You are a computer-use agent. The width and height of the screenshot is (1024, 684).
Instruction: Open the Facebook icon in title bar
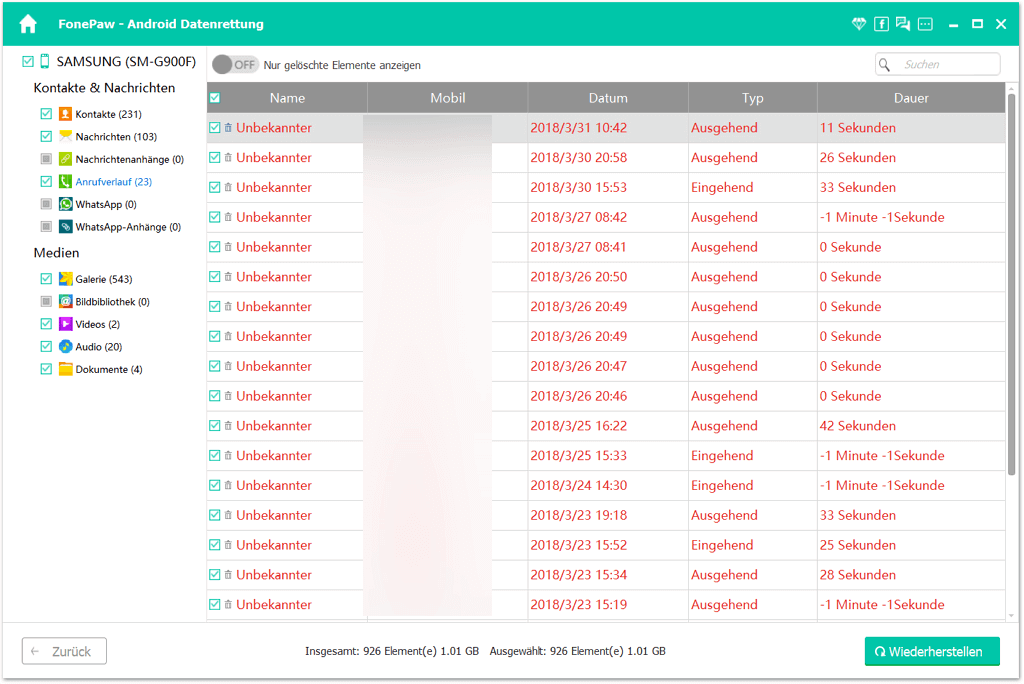click(x=881, y=24)
